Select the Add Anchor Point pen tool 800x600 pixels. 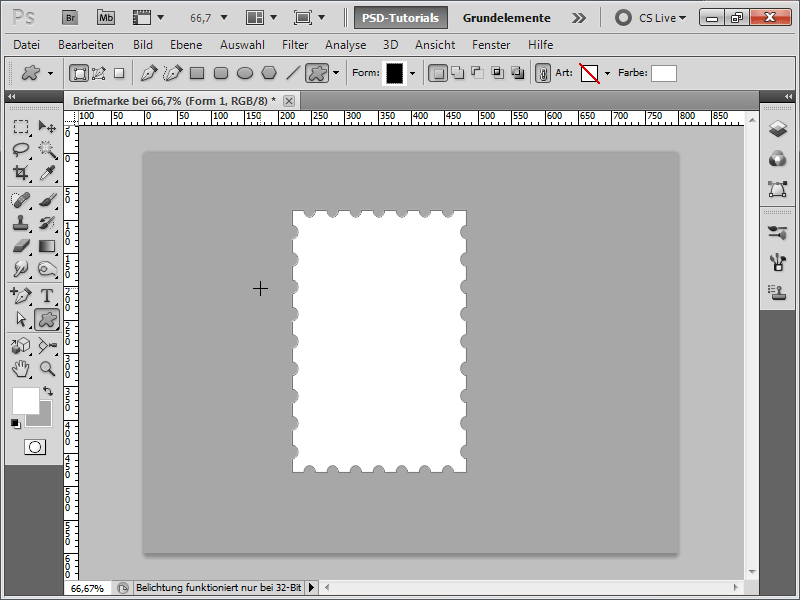[21, 295]
